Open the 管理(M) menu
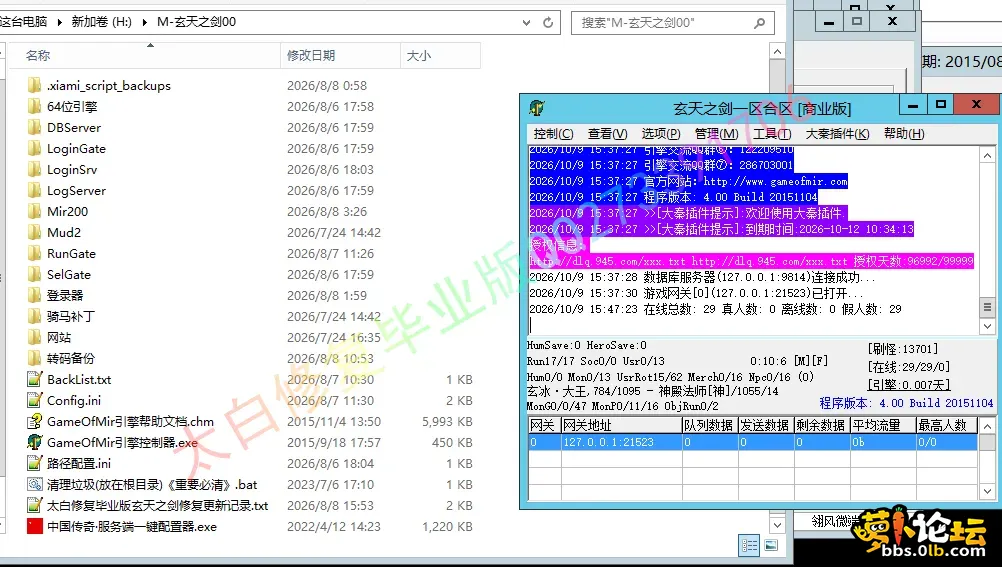The height and width of the screenshot is (567, 1002). click(x=716, y=134)
